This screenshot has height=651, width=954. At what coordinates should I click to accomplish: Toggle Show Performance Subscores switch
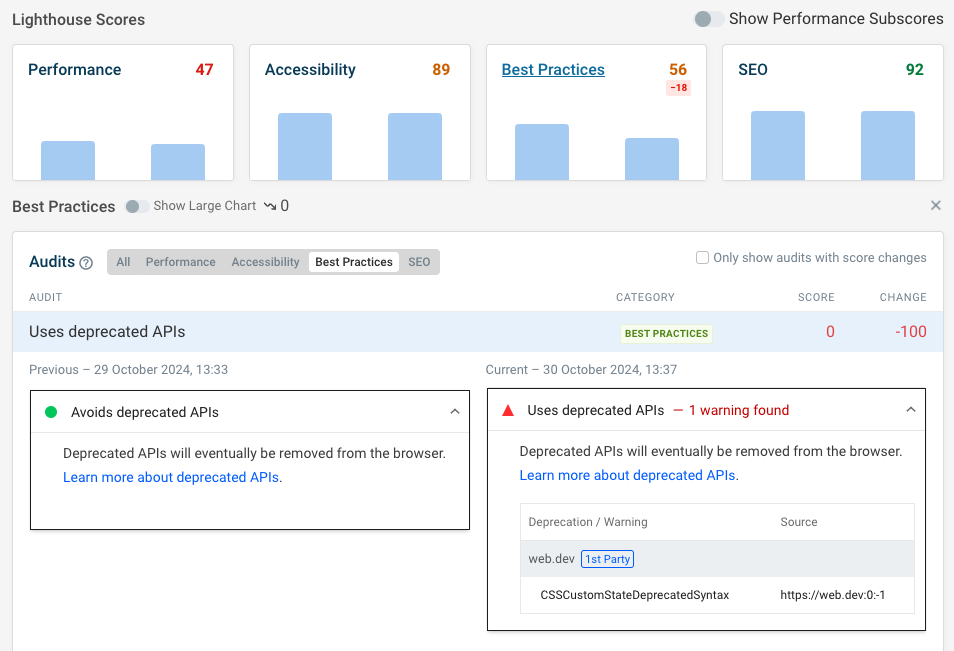tap(709, 19)
